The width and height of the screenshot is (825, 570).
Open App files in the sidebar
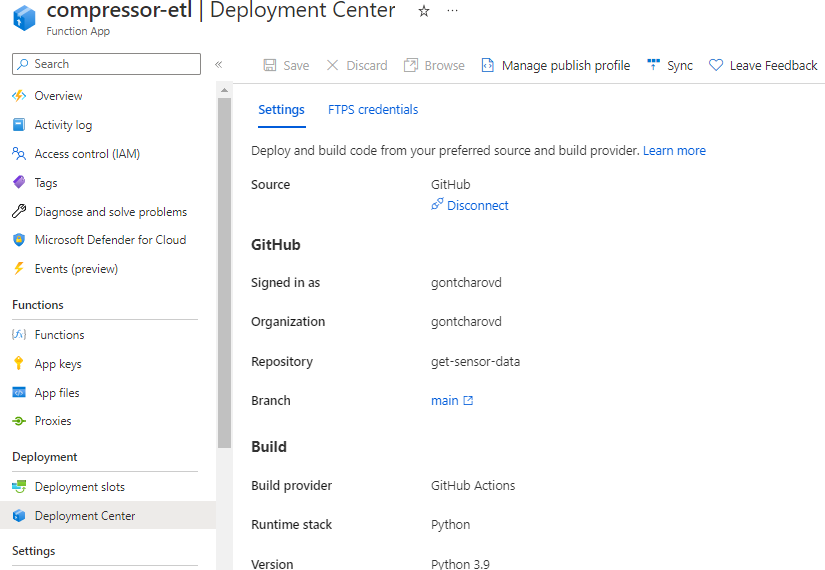coord(57,393)
